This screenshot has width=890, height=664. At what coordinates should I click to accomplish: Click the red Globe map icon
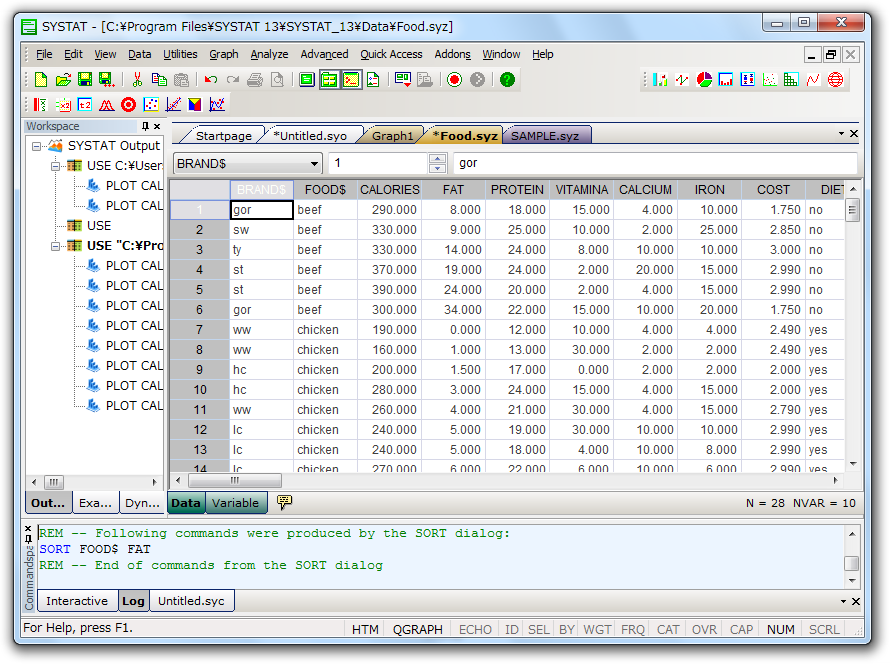[835, 79]
